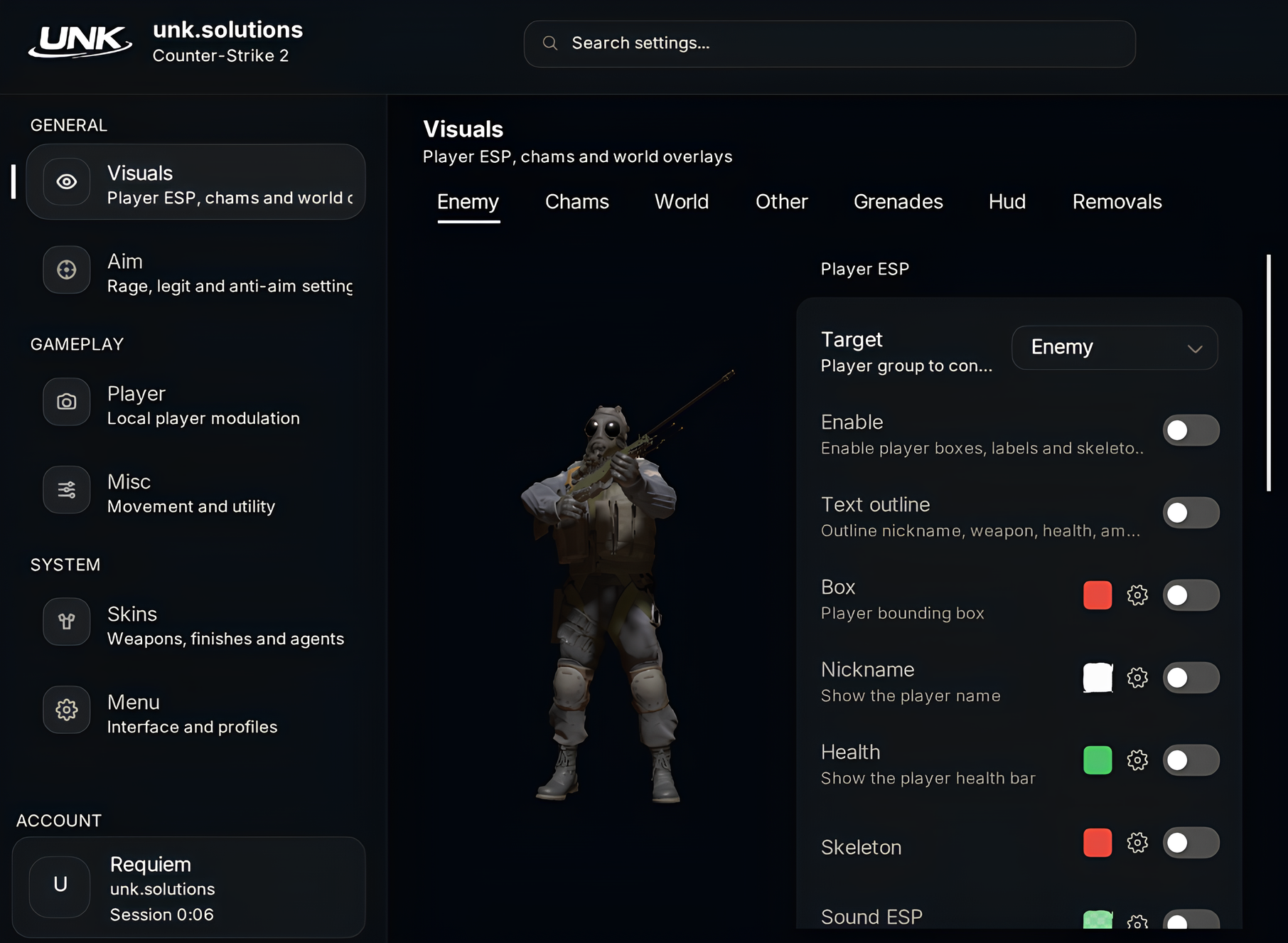This screenshot has width=1288, height=943.
Task: Toggle the Enable player ESP switch
Action: [1191, 430]
